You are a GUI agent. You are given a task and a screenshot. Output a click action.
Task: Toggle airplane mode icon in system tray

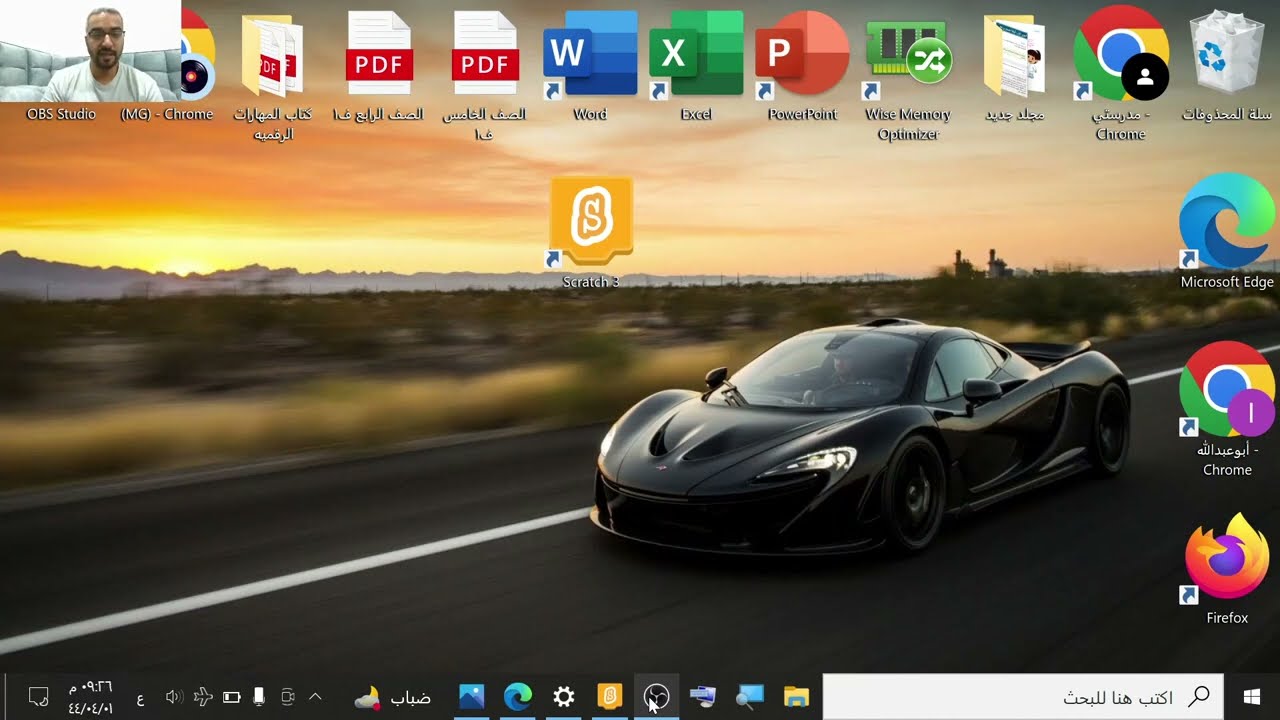coord(204,697)
